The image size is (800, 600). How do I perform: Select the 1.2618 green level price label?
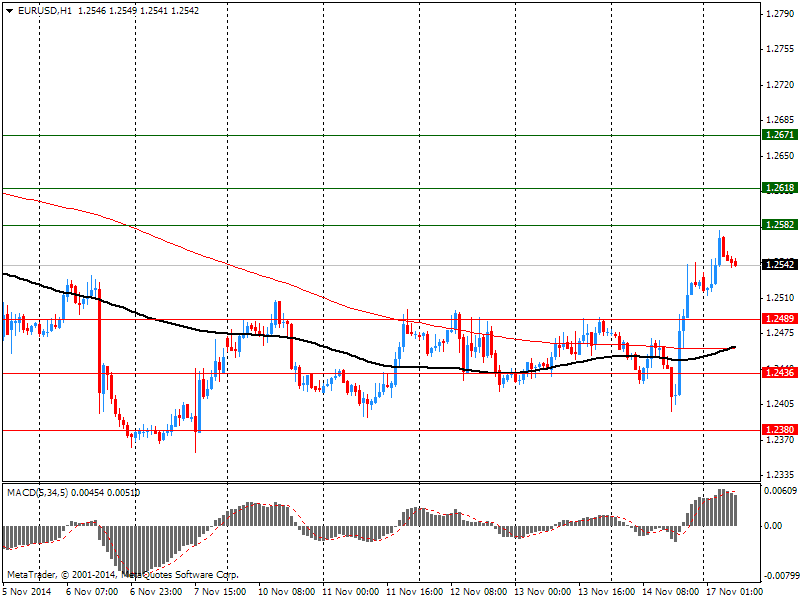pos(780,188)
